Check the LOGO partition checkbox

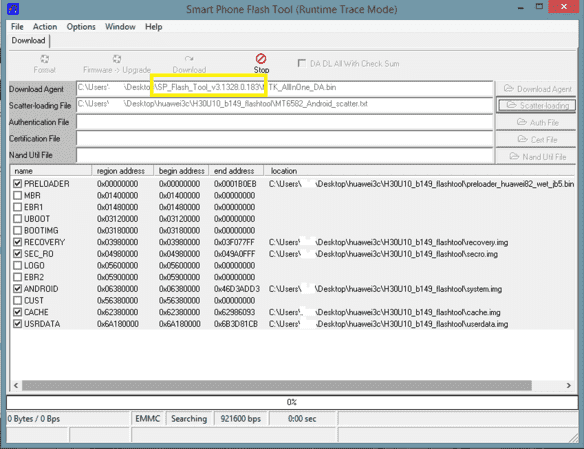click(17, 265)
